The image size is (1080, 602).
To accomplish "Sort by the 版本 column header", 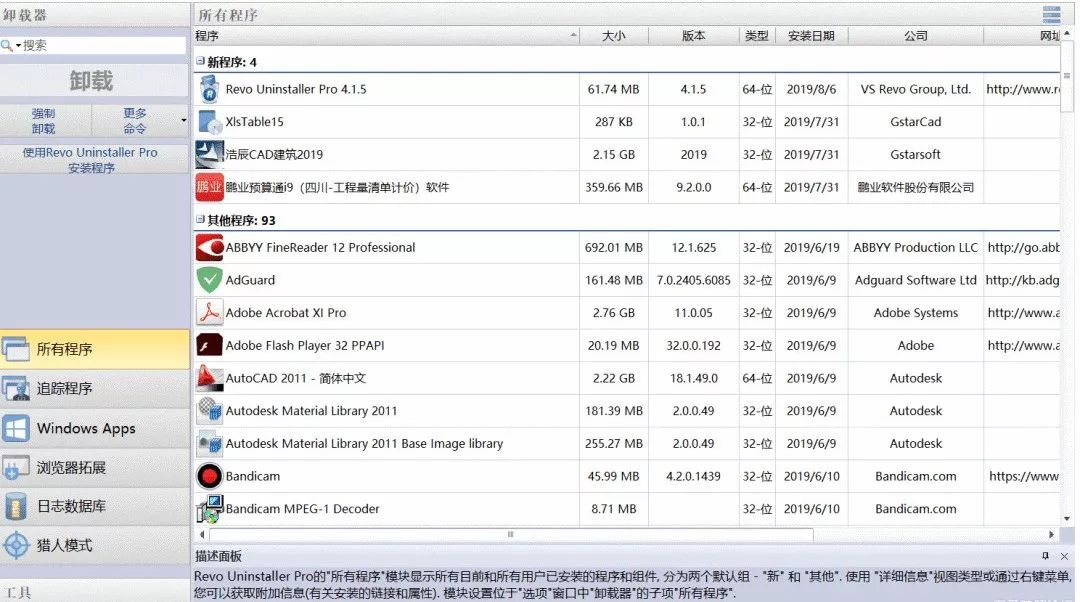I will coord(694,36).
